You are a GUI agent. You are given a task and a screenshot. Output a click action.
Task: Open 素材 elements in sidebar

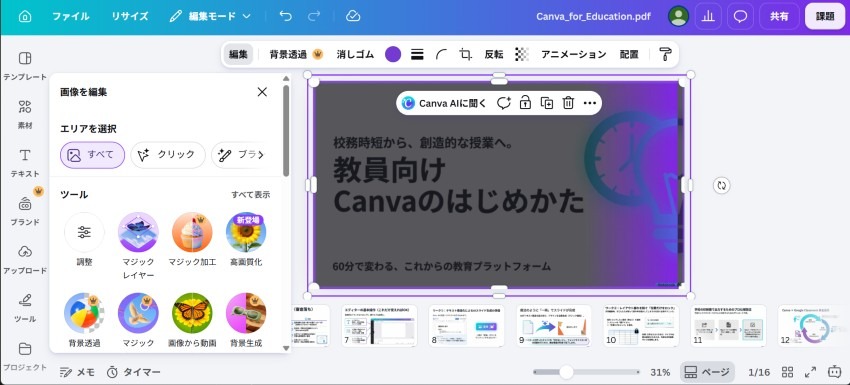pos(25,114)
